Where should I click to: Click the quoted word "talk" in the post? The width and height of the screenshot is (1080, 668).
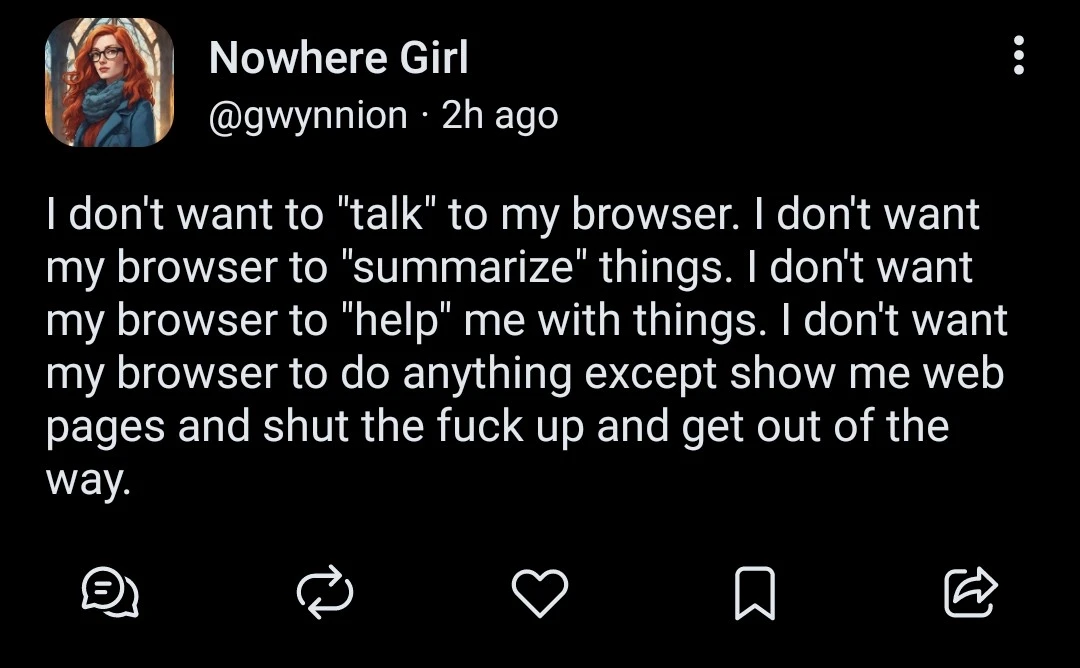pyautogui.click(x=385, y=216)
